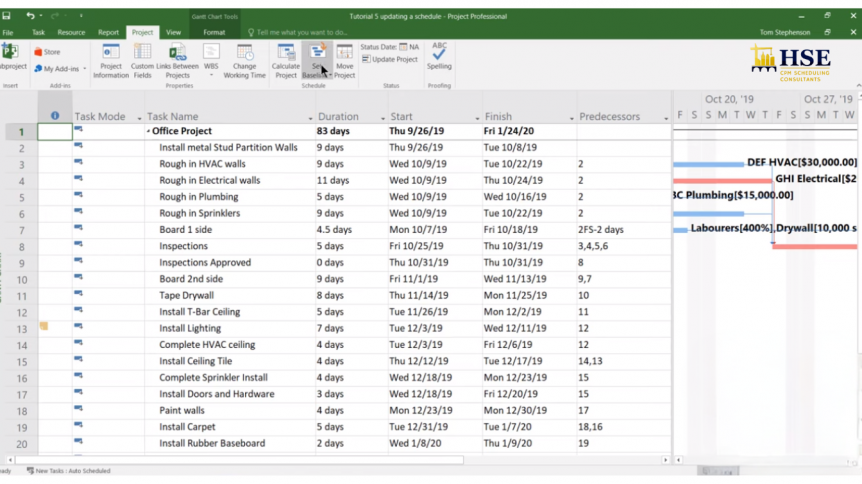Open the Duration column filter dropdown
Viewport: 862px width, 484px height.
383,118
